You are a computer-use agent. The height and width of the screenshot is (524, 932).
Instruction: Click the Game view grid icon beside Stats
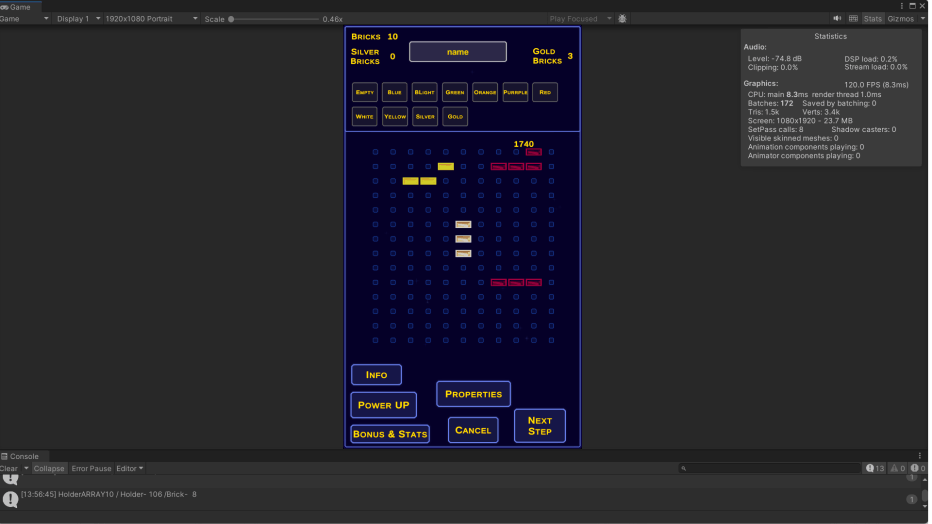(853, 19)
